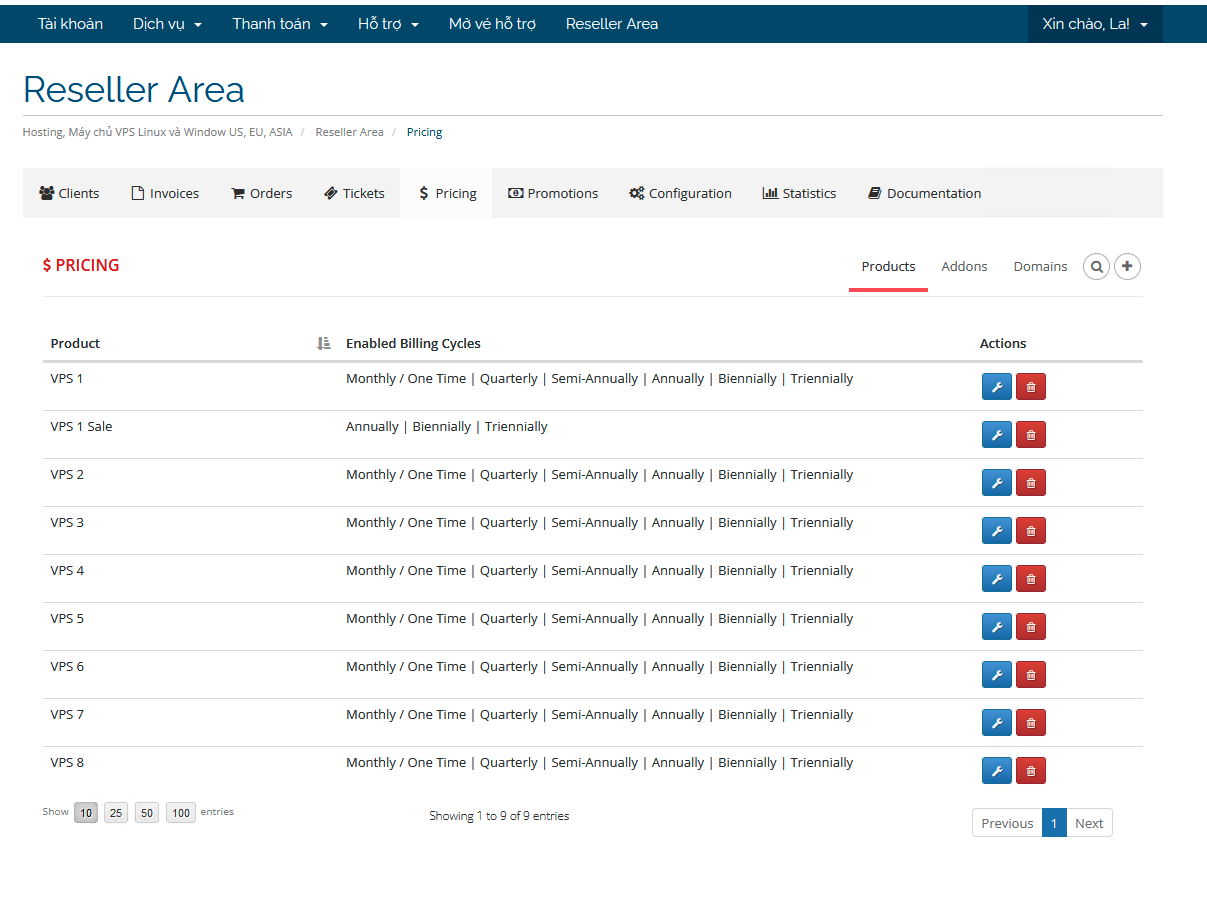Open Mở vé hỗ trợ in top navigation
1207x901 pixels.
(x=492, y=24)
